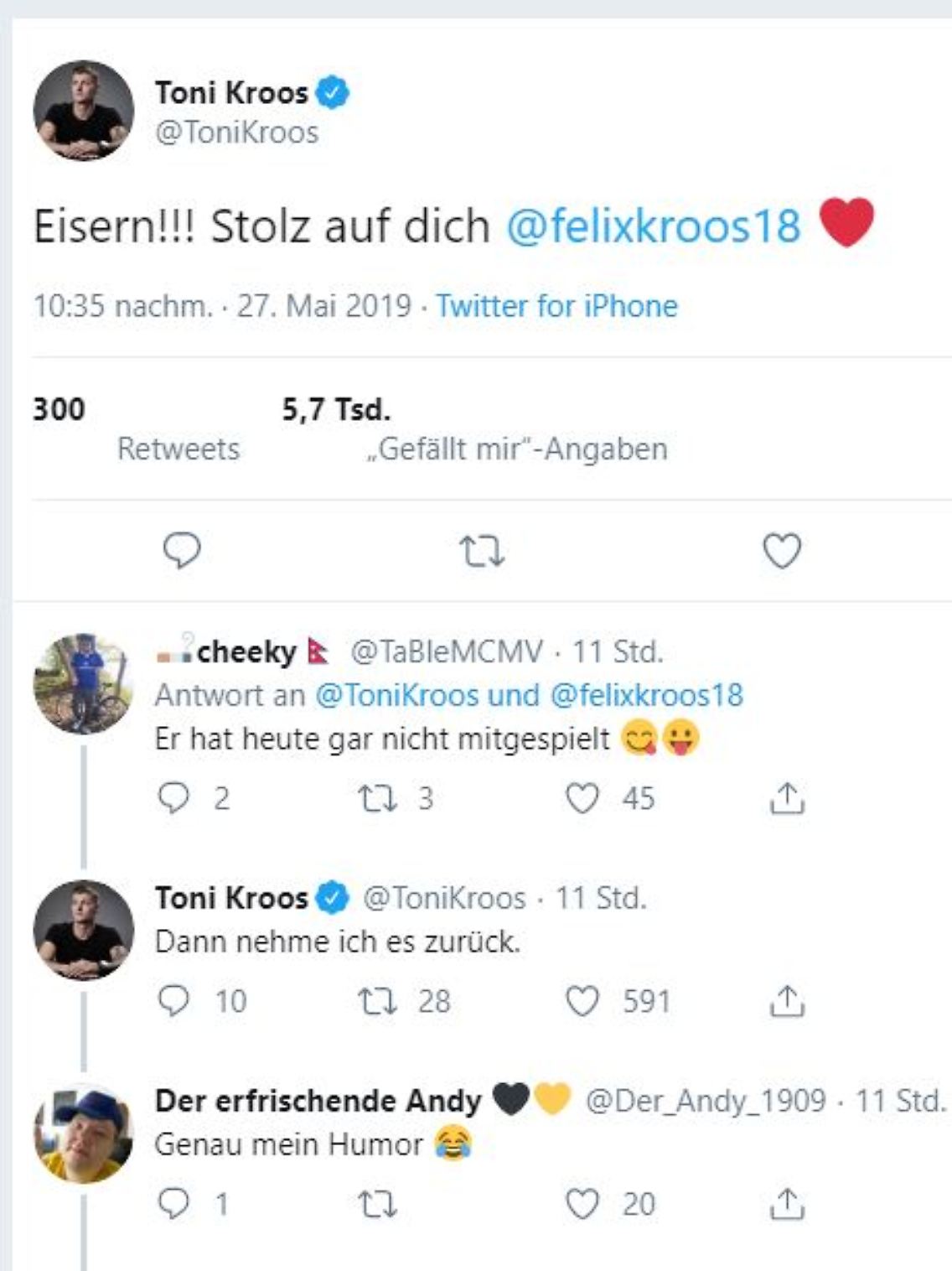Retweet Toni Kroos's reply with 28 retweets
The width and height of the screenshot is (952, 1271).
(x=377, y=1001)
